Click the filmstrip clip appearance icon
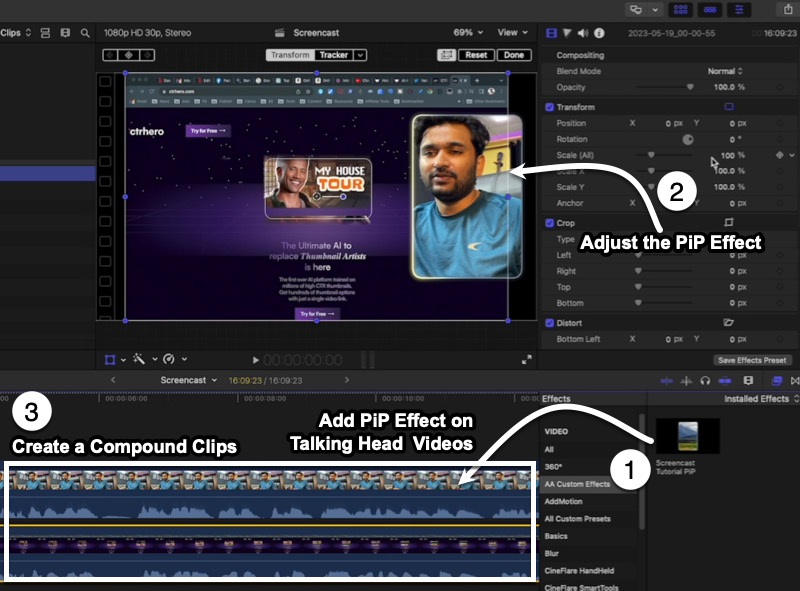 (x=65, y=33)
